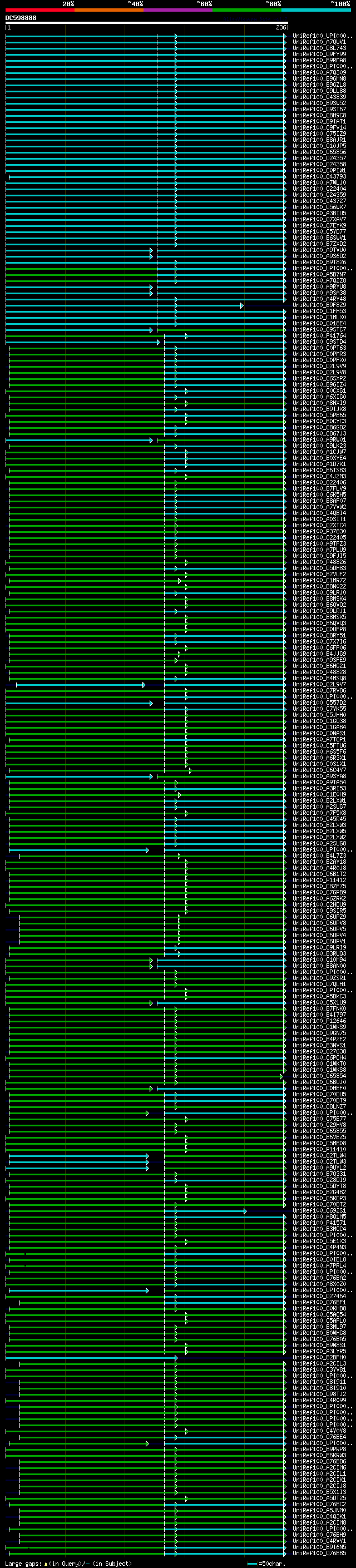Click hit label UniRef100_A9TVU0

coord(319,250)
